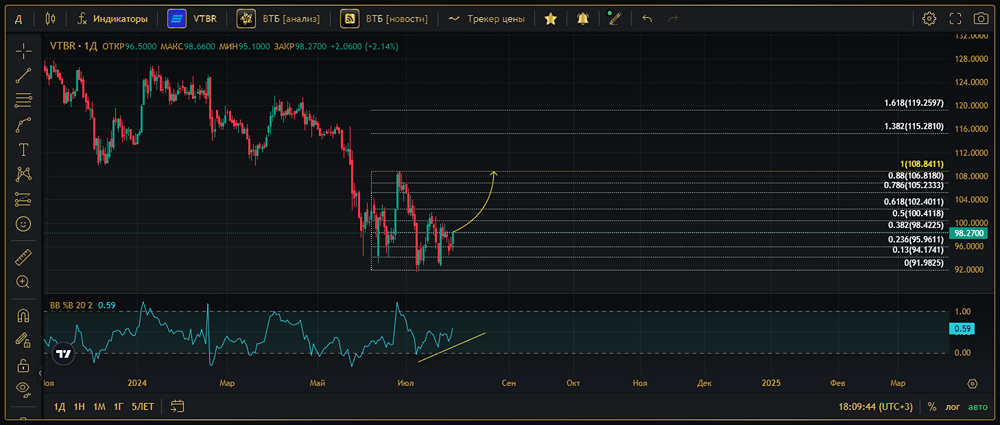Select the ruler measure tool
Image resolution: width=1000 pixels, height=425 pixels.
tap(24, 257)
